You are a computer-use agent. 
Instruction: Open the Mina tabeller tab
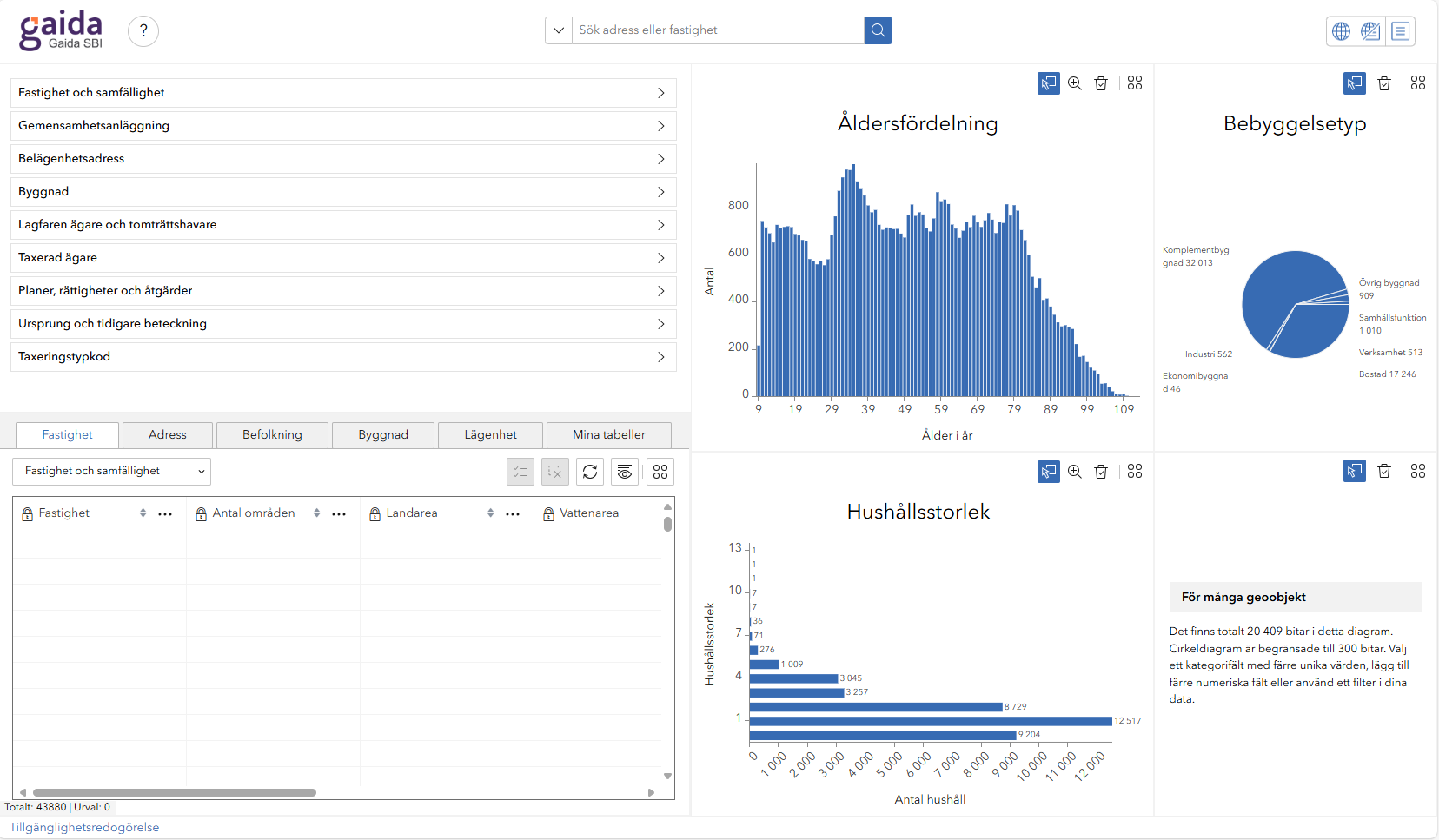tap(608, 435)
